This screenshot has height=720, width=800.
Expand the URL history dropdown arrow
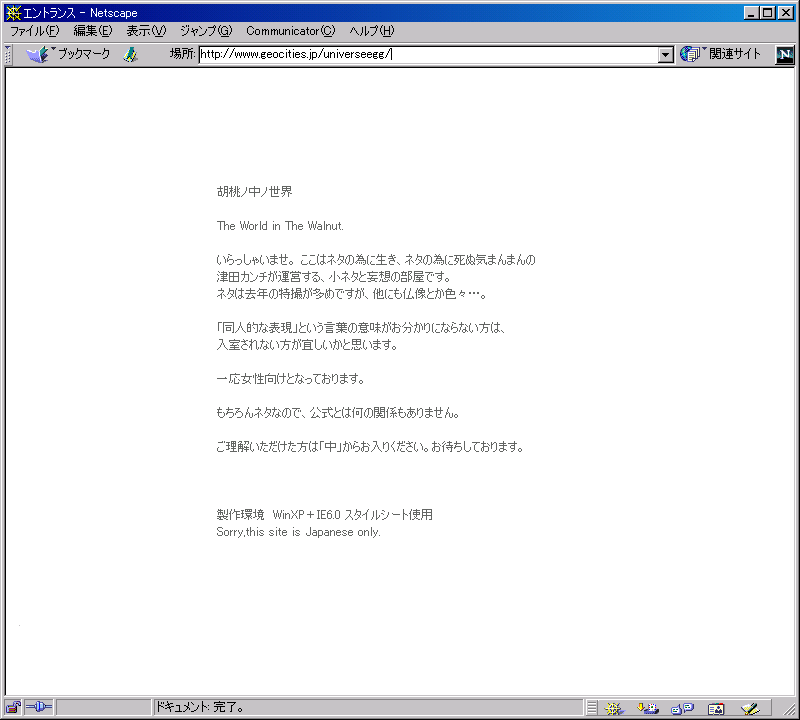click(665, 55)
